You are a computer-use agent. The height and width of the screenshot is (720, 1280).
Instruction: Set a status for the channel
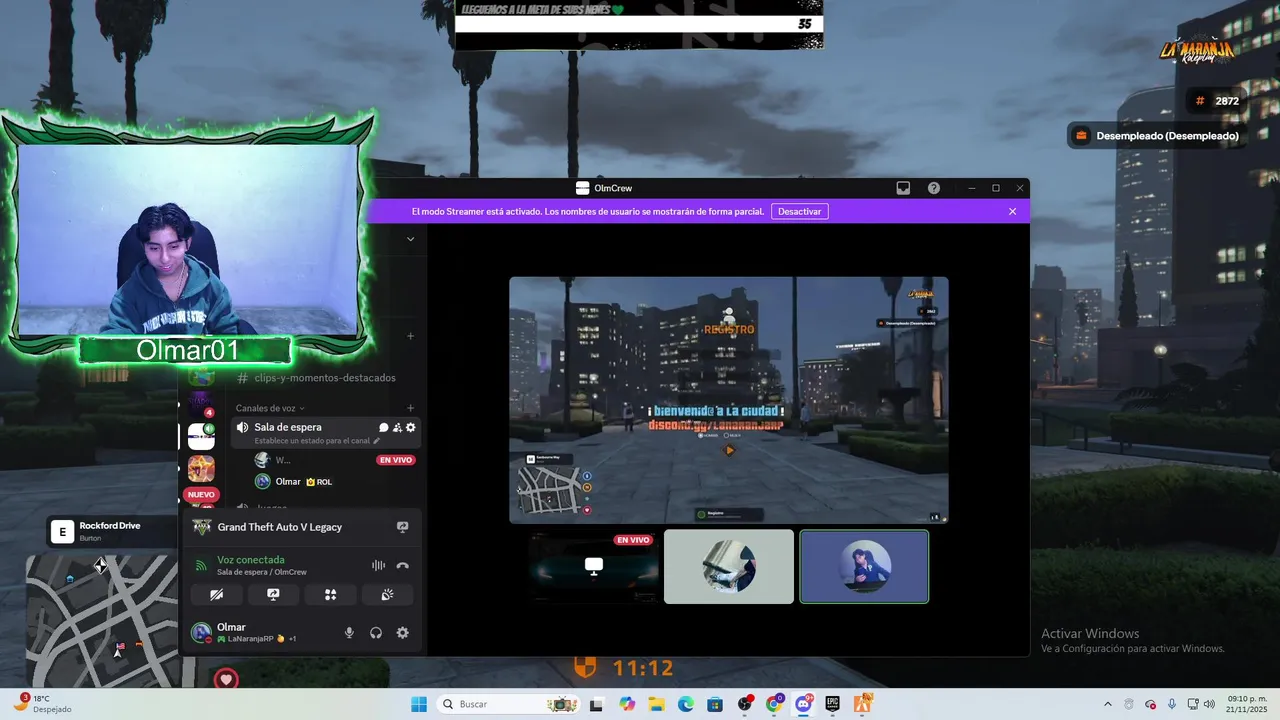pyautogui.click(x=317, y=441)
